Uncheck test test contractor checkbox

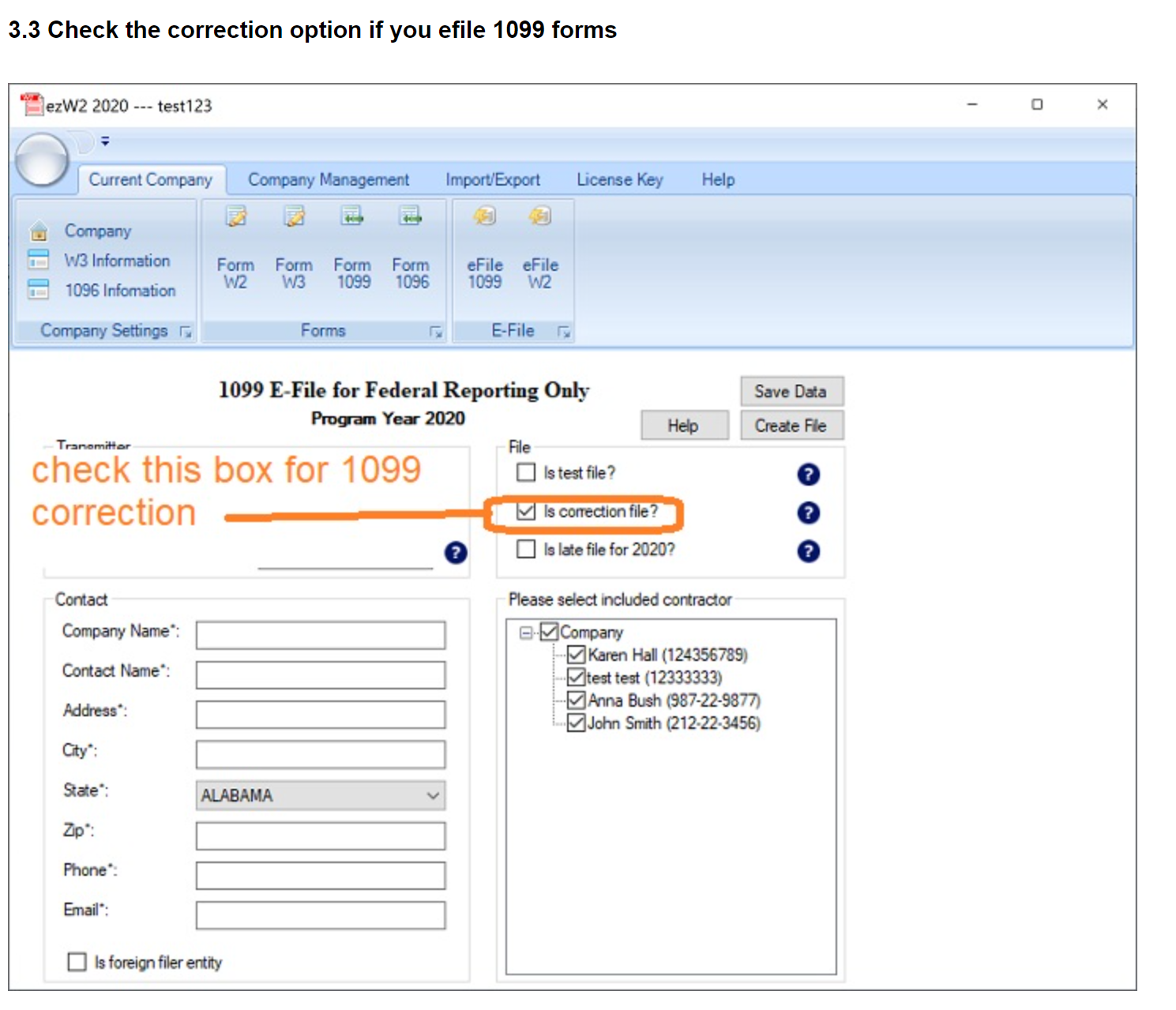[577, 678]
